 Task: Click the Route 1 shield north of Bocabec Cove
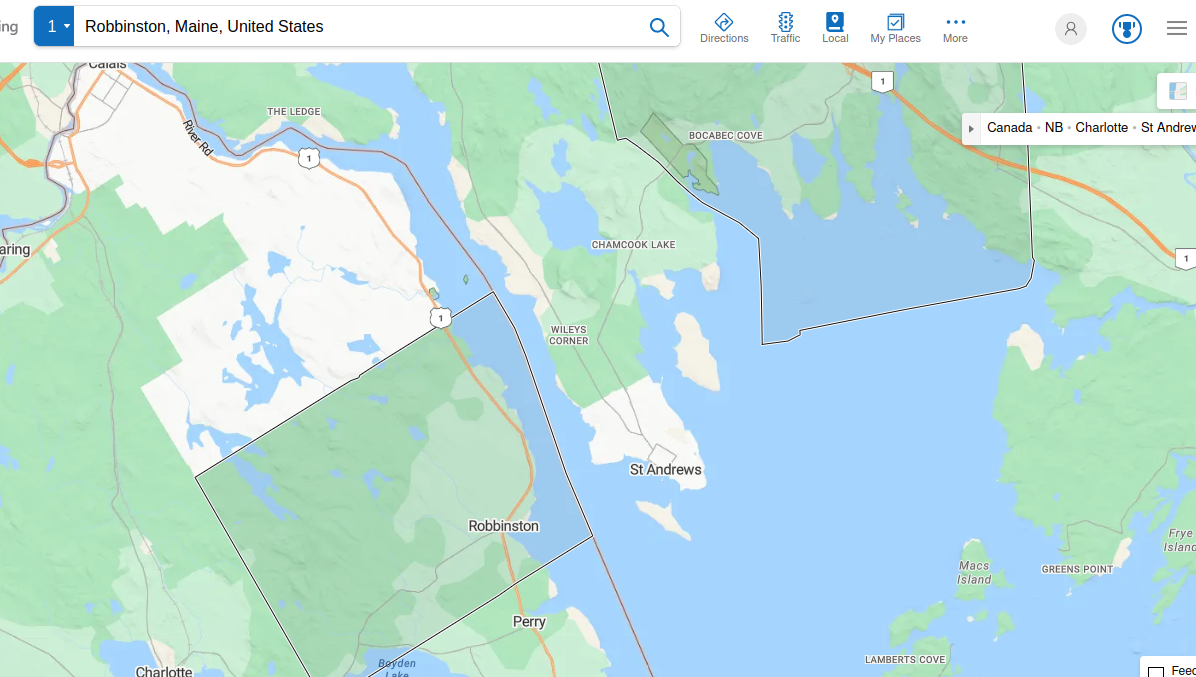pos(883,82)
